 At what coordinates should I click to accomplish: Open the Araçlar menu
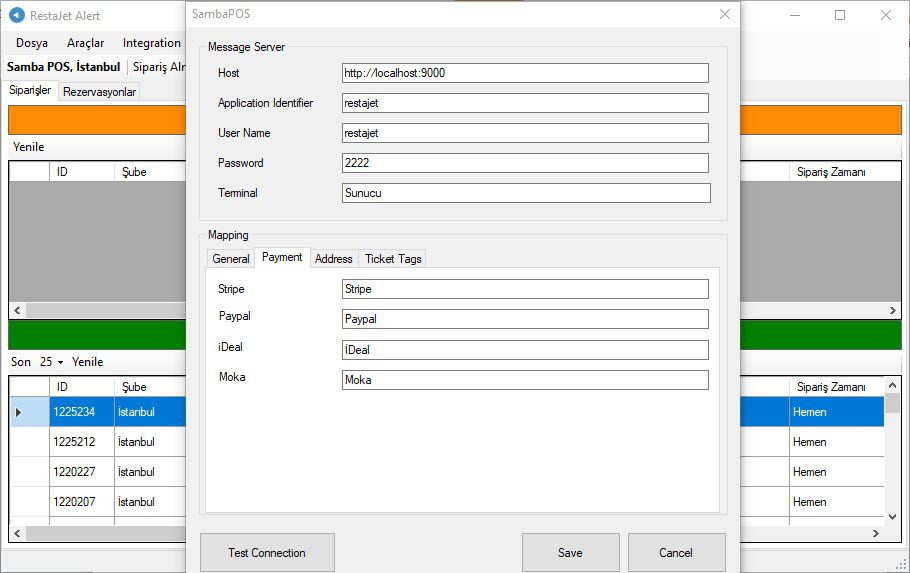85,43
